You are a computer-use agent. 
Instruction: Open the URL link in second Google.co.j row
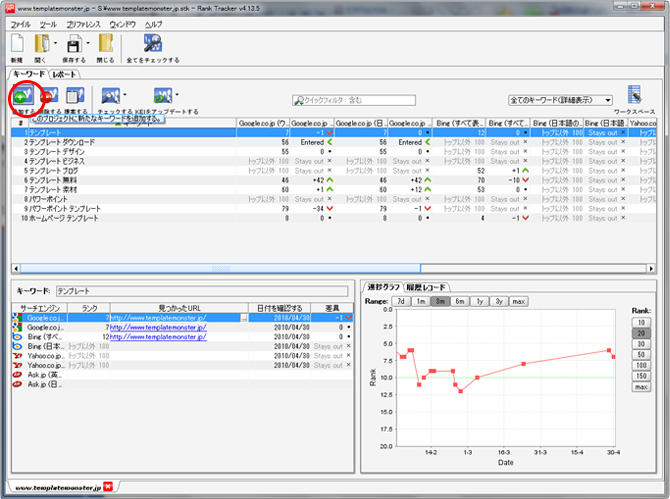tap(158, 327)
